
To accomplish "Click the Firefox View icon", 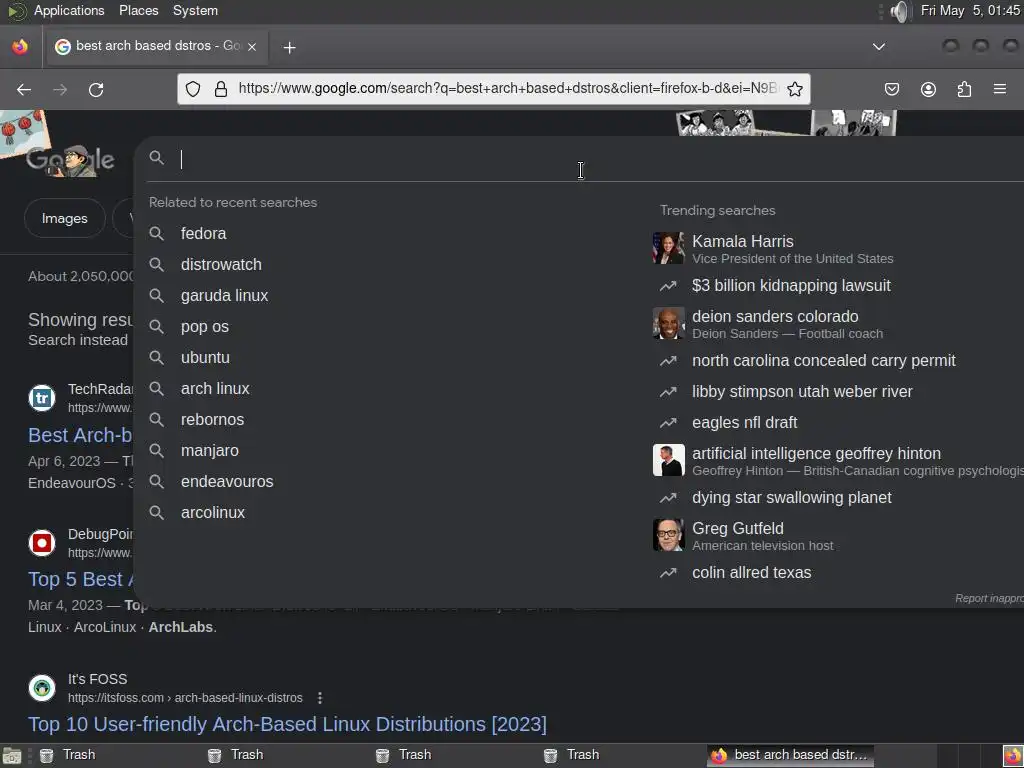I will point(20,46).
